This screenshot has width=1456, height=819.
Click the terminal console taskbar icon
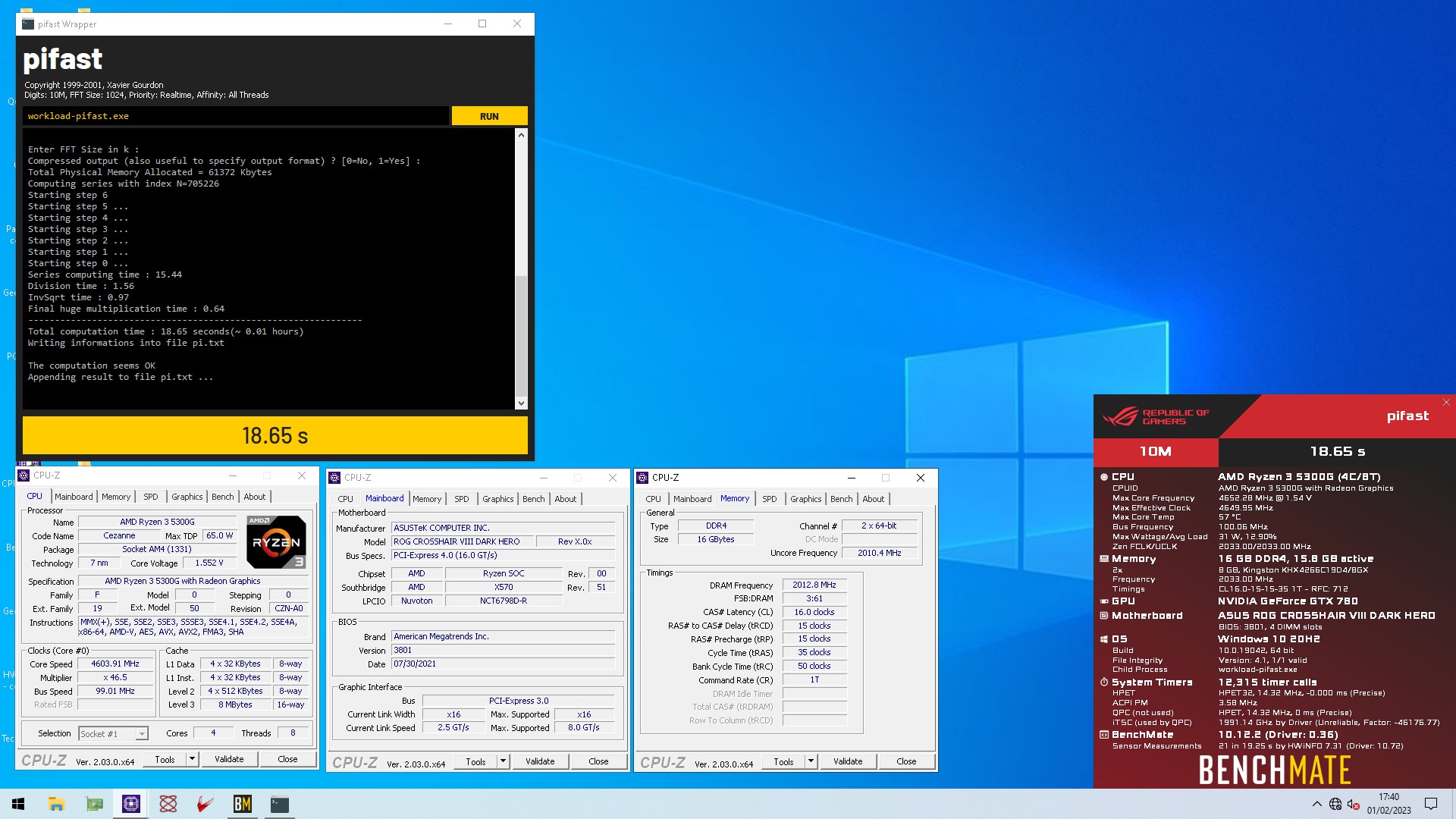tap(280, 804)
